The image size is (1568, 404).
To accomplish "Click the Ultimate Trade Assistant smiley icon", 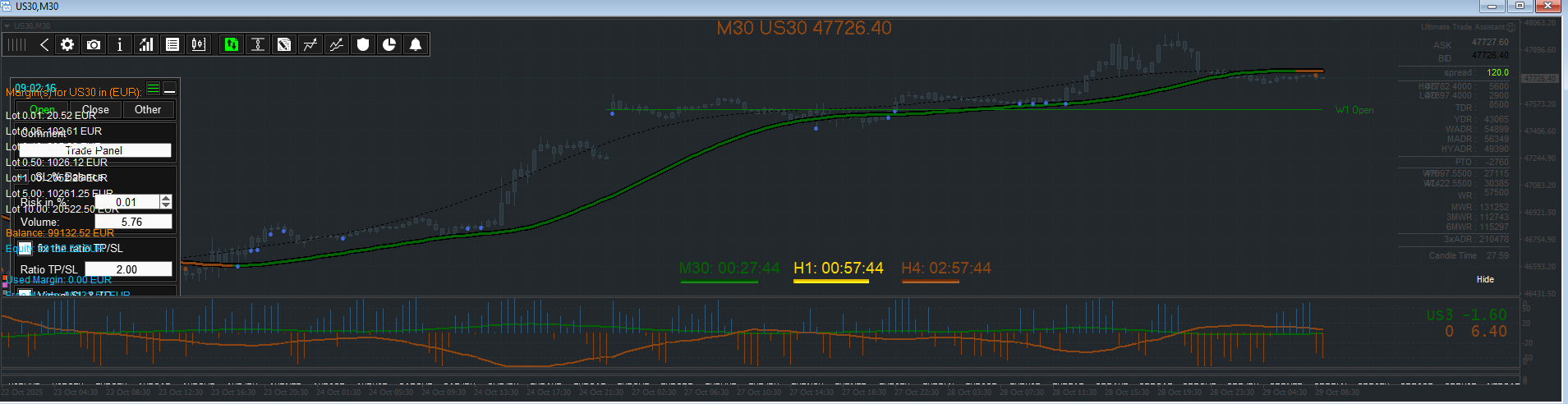I will pyautogui.click(x=1511, y=27).
